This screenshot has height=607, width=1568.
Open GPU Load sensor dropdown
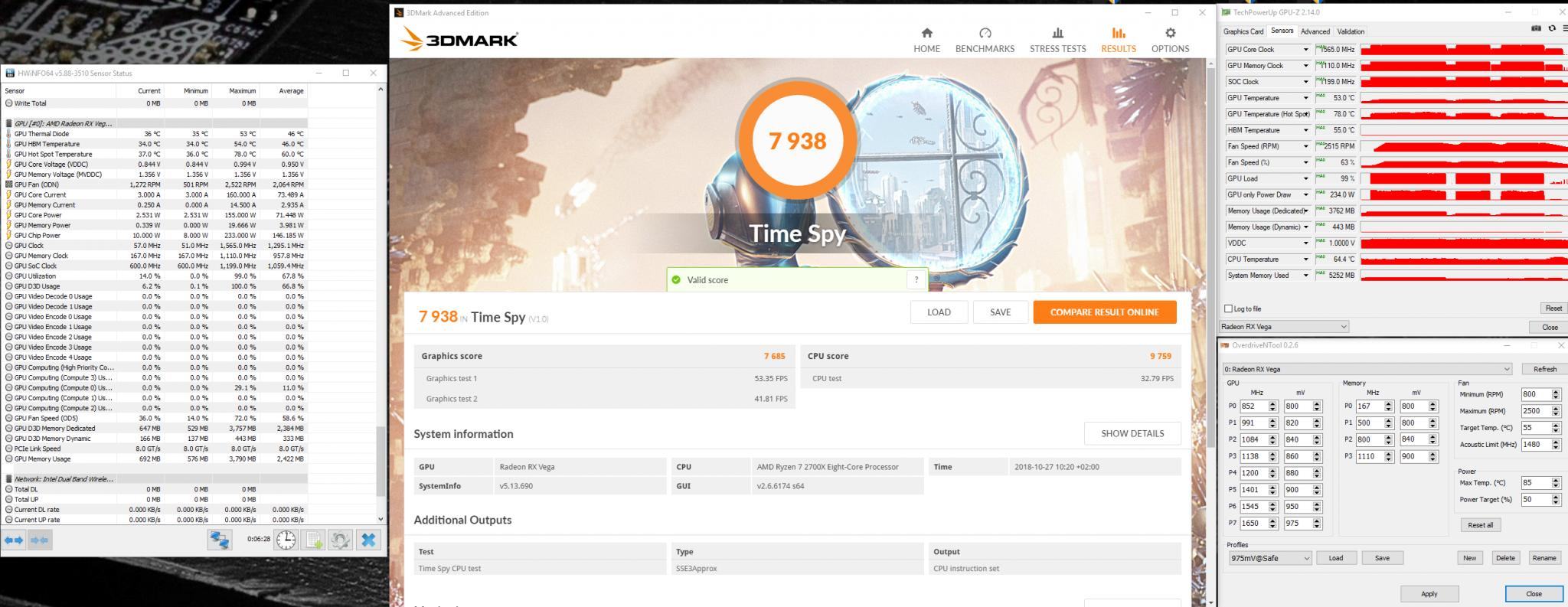pos(1305,178)
